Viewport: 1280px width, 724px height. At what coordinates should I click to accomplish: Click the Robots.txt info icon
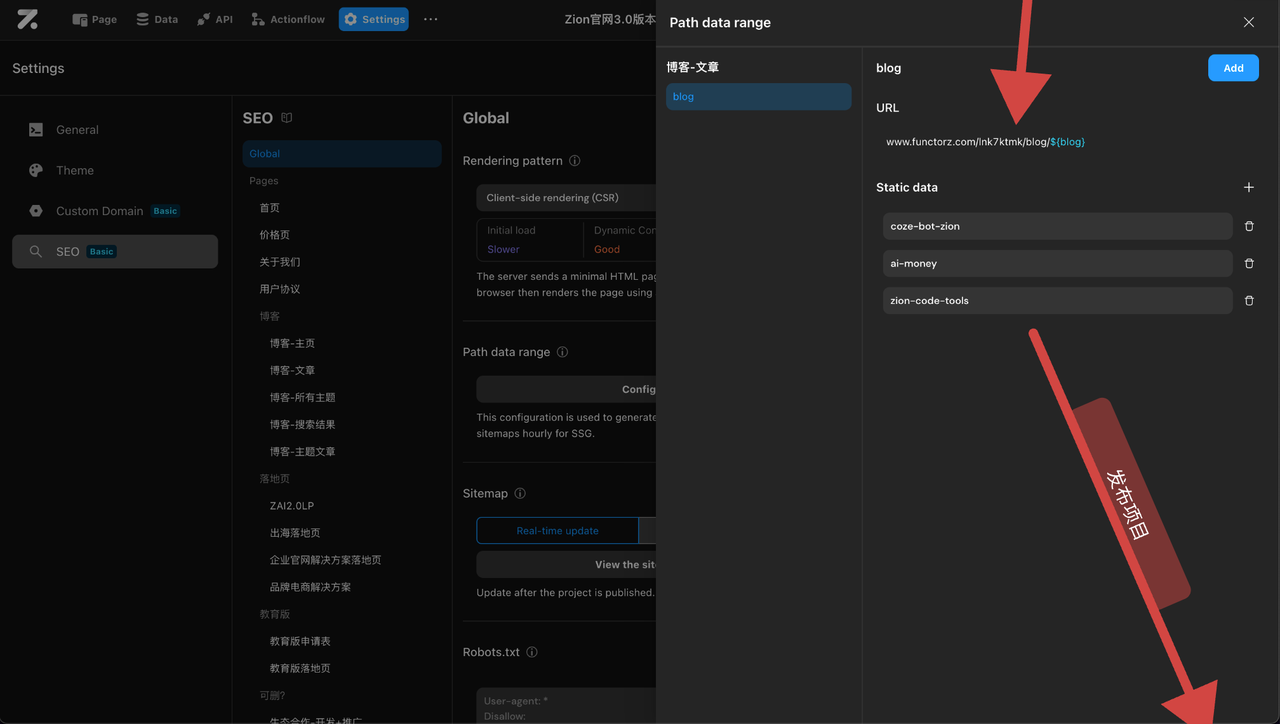[x=532, y=652]
